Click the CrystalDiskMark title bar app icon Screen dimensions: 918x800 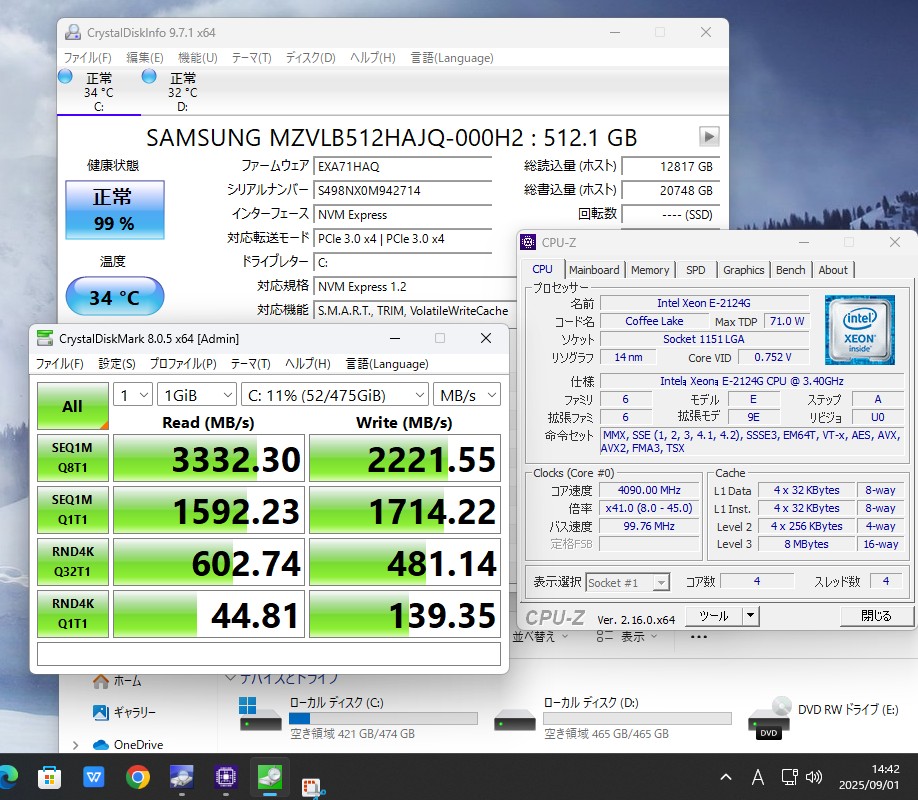(x=44, y=338)
